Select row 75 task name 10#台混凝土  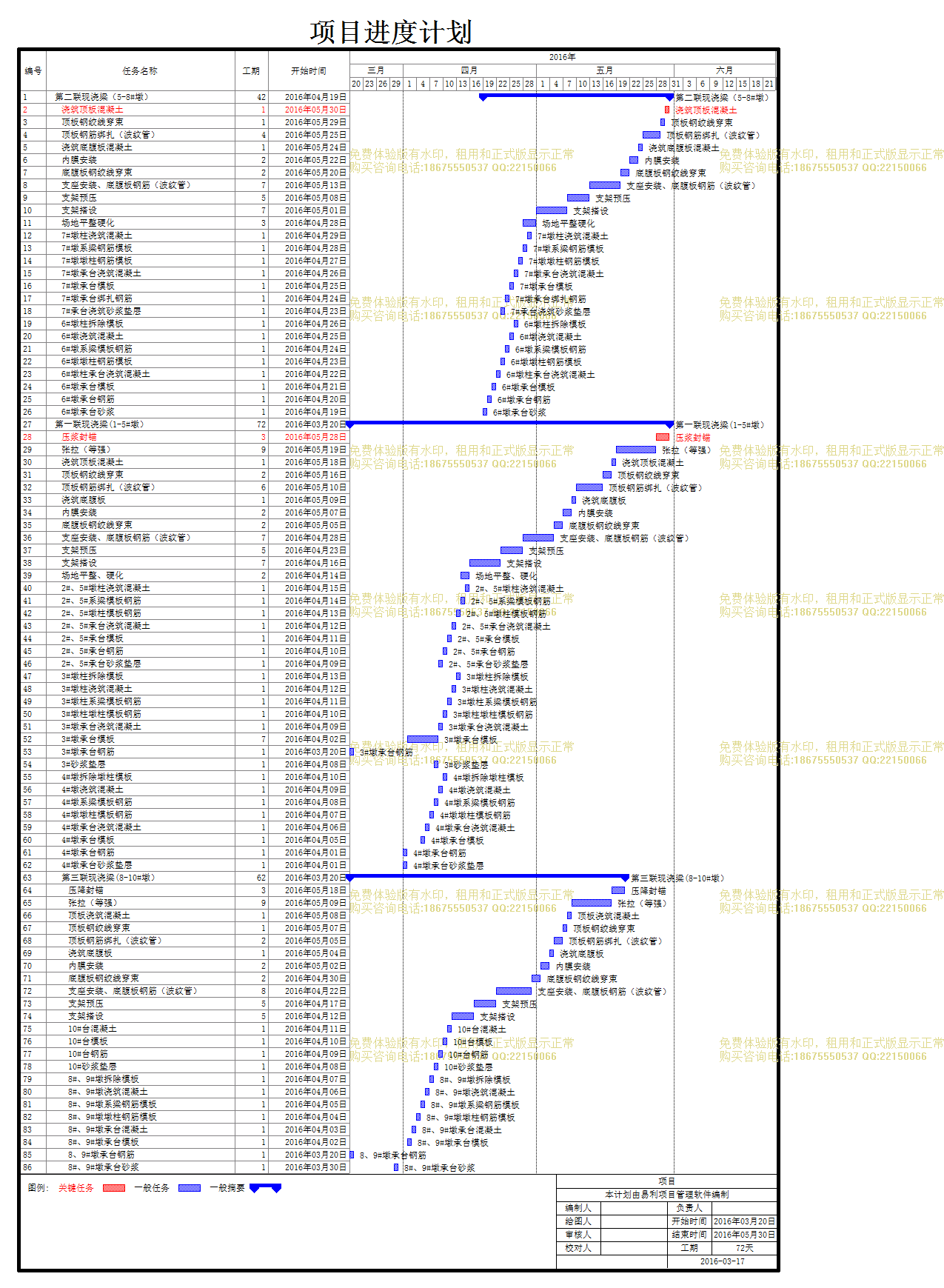point(93,1029)
